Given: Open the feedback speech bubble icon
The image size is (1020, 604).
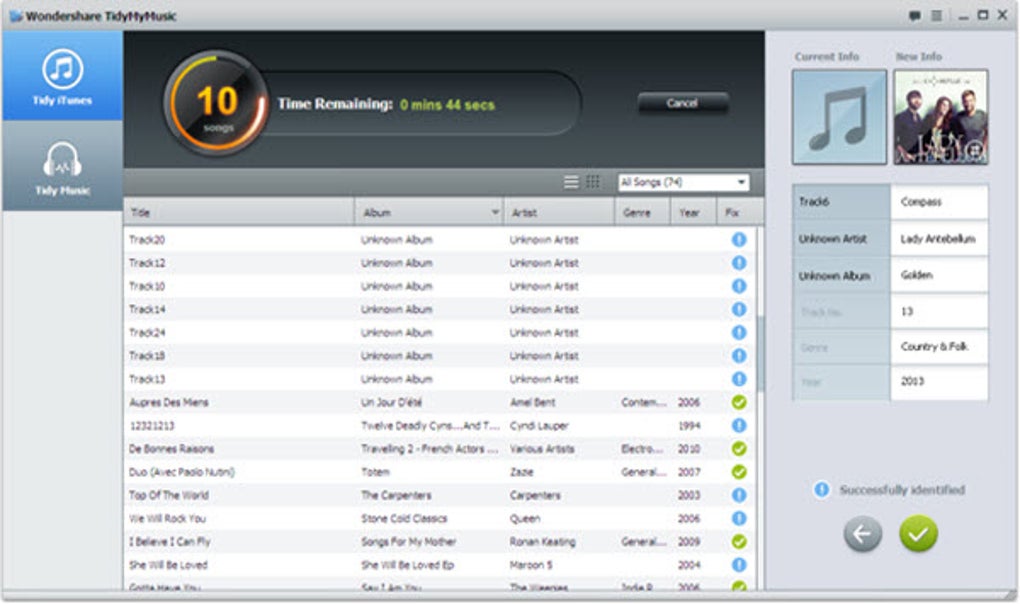Looking at the screenshot, I should pos(915,16).
